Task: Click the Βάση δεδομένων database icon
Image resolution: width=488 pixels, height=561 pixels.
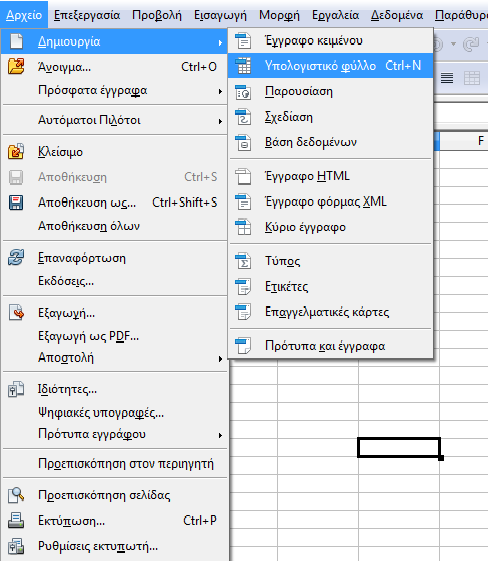Action: (243, 142)
